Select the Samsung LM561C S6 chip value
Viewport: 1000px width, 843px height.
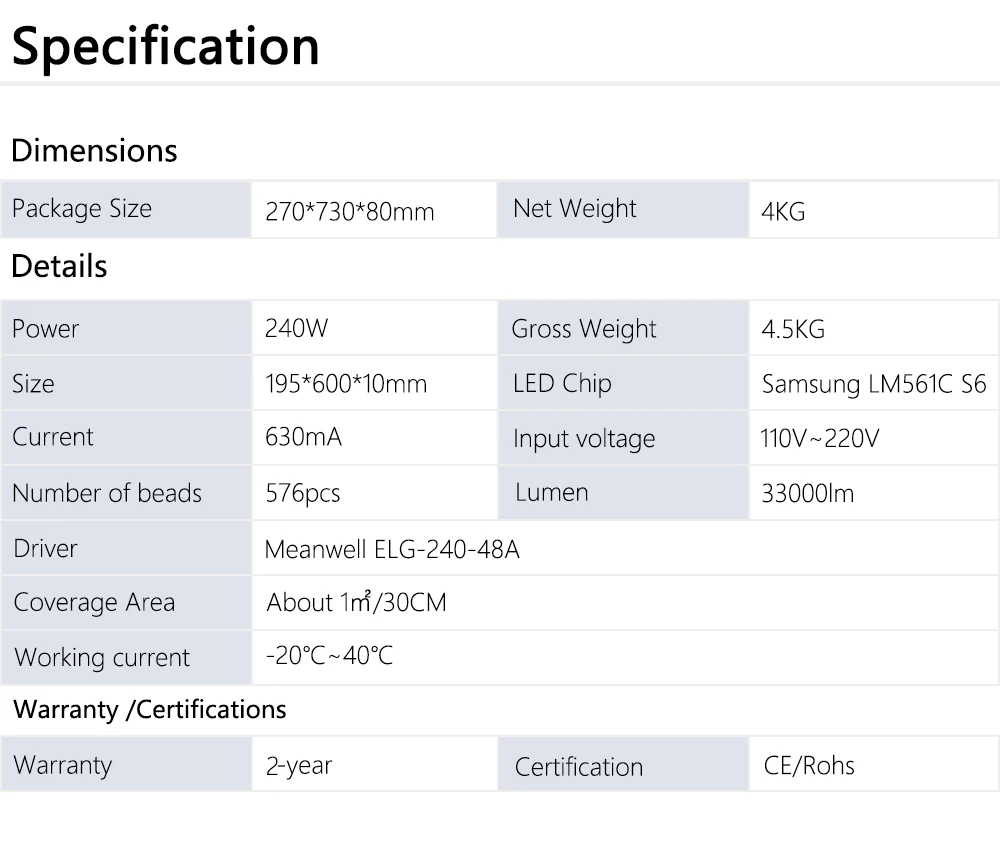tap(874, 384)
